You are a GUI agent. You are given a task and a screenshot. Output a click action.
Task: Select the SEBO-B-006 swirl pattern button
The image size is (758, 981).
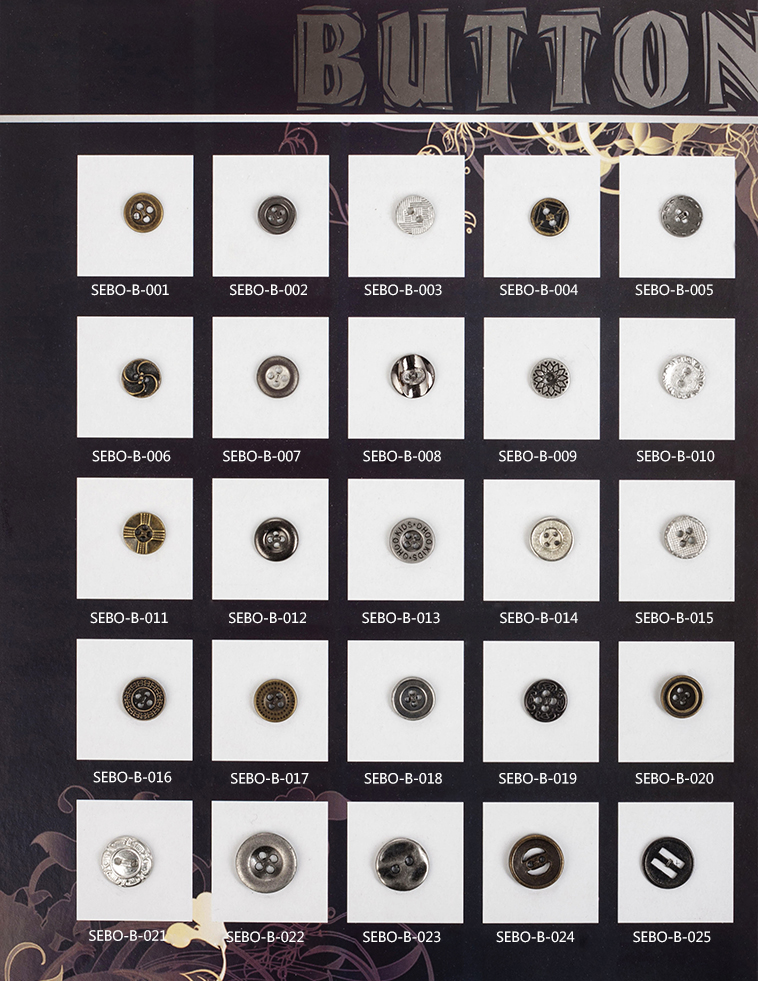(141, 377)
